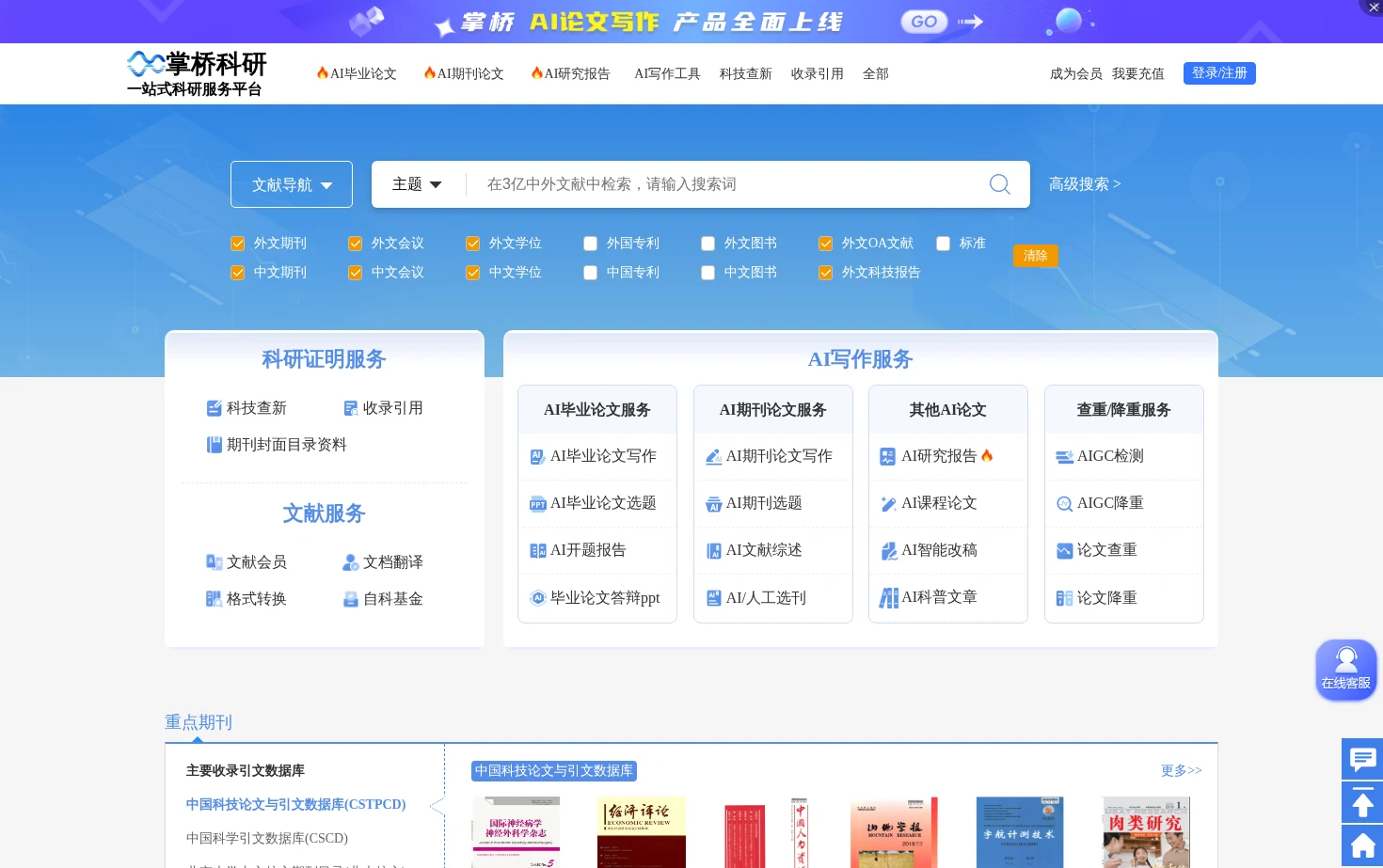Uncheck the 外文科技报告 checkbox

[826, 273]
